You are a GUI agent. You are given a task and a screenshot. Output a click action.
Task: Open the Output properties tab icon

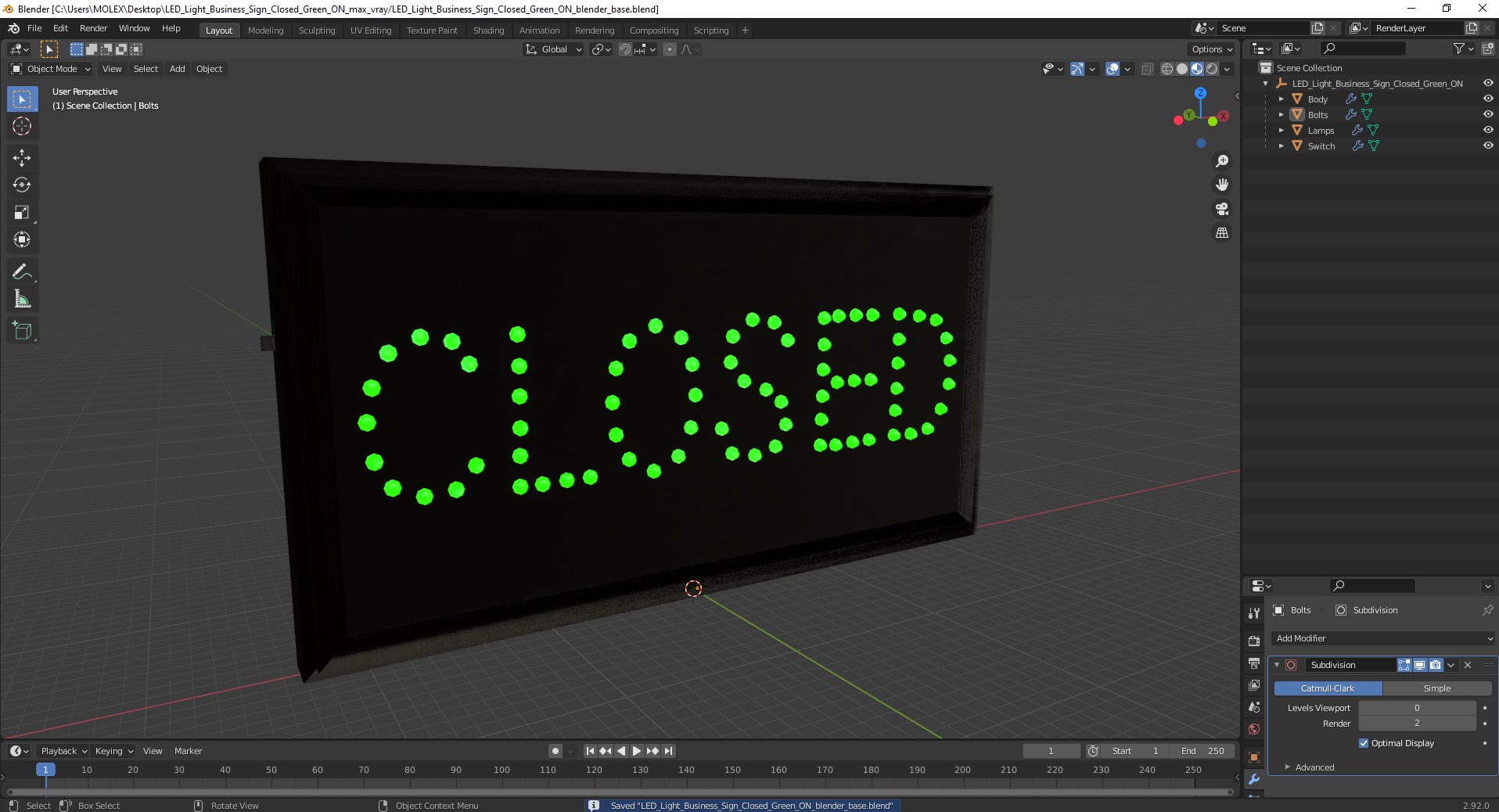coord(1254,663)
